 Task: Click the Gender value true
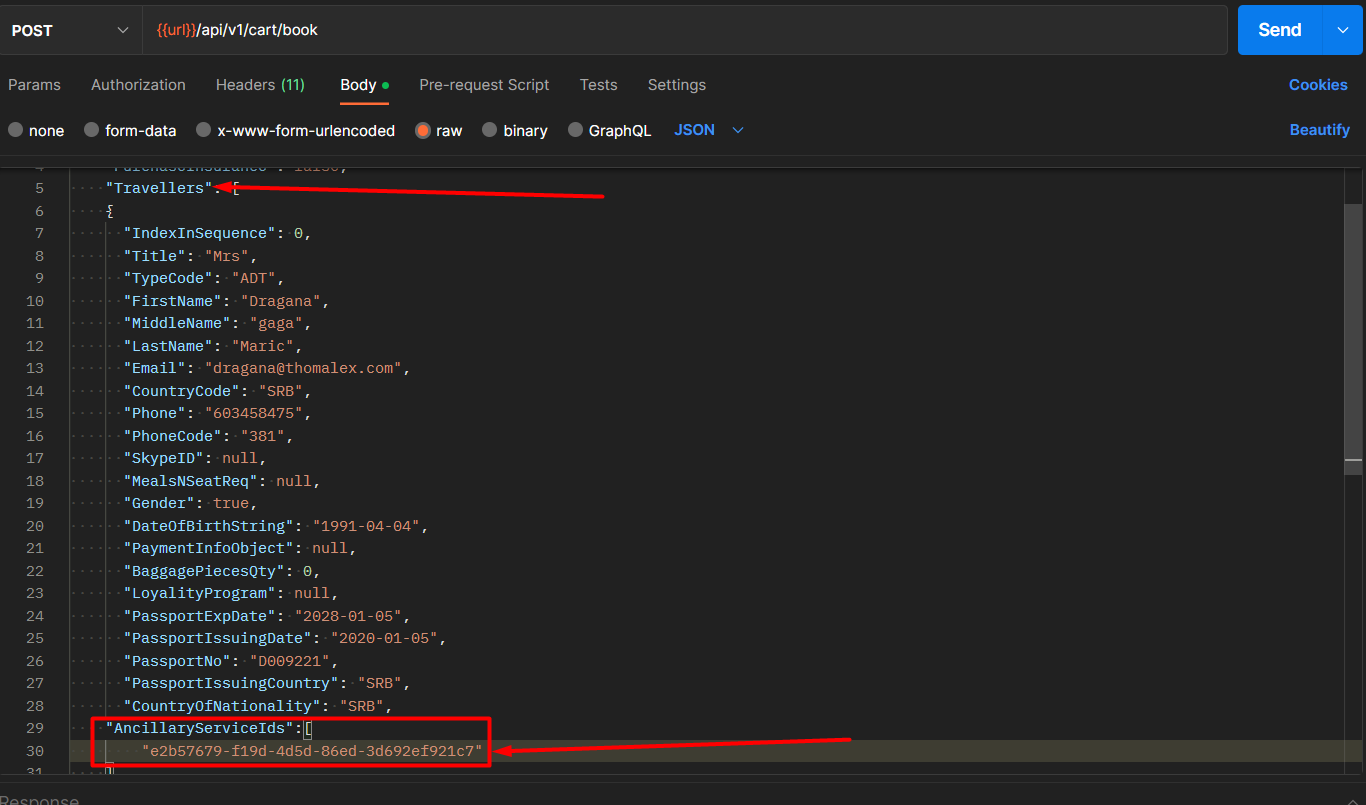pyautogui.click(x=232, y=503)
